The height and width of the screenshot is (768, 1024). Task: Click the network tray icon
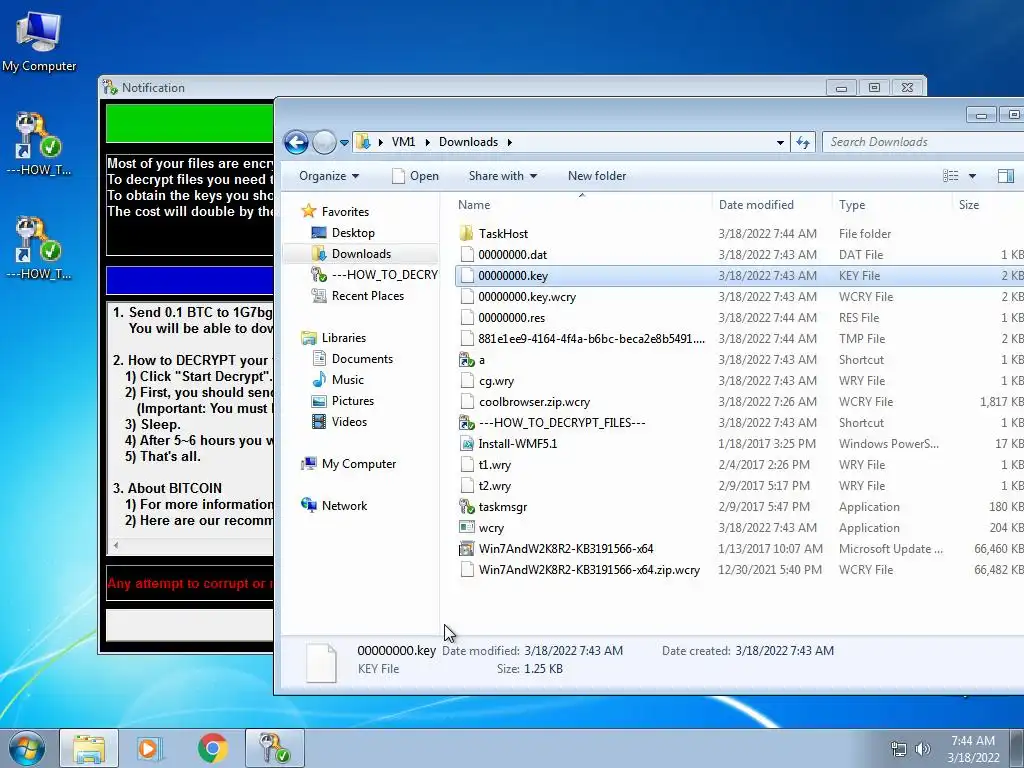coord(899,749)
